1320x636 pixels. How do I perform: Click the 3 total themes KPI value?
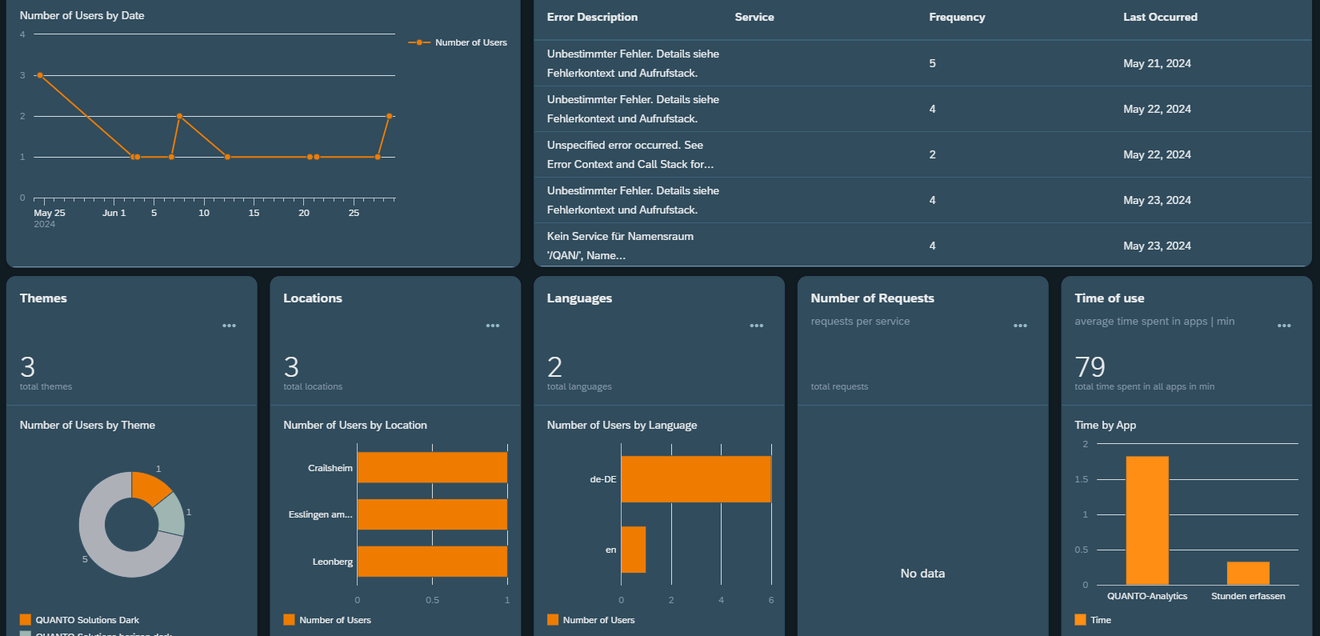click(27, 367)
